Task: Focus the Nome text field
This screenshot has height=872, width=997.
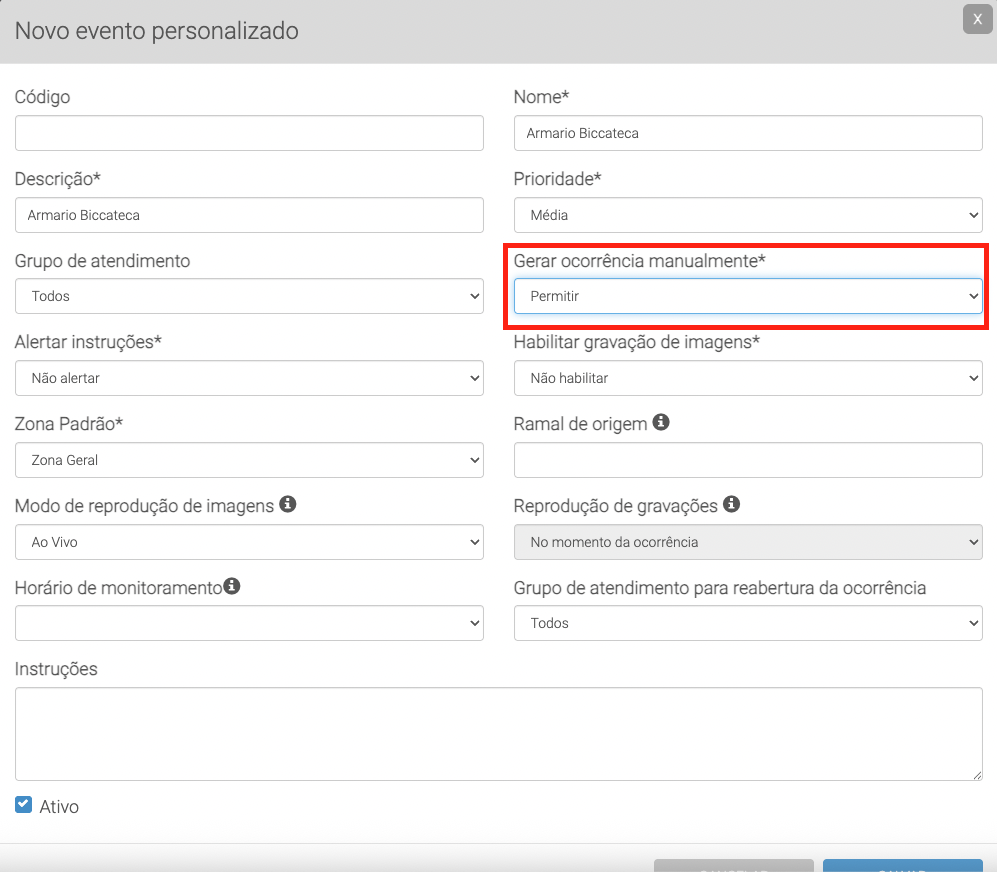Action: click(747, 133)
